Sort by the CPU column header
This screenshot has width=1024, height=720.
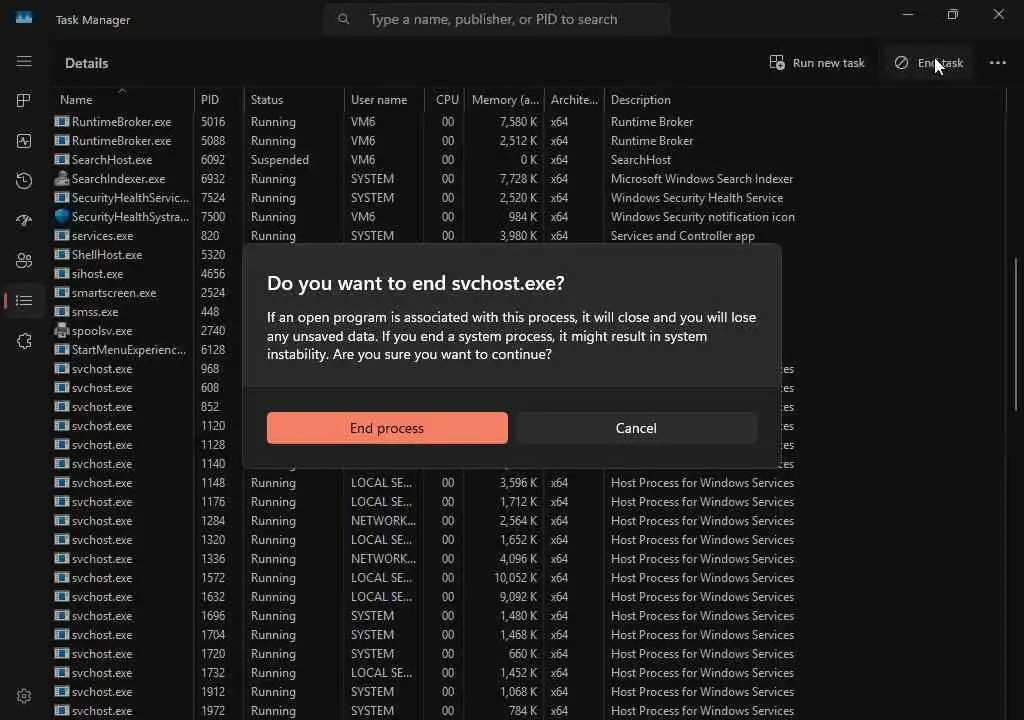click(x=445, y=100)
